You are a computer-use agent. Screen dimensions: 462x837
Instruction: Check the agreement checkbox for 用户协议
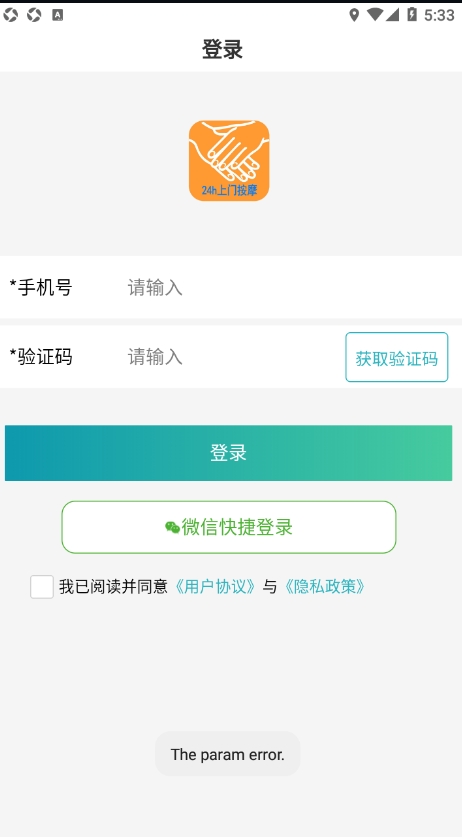coord(42,587)
